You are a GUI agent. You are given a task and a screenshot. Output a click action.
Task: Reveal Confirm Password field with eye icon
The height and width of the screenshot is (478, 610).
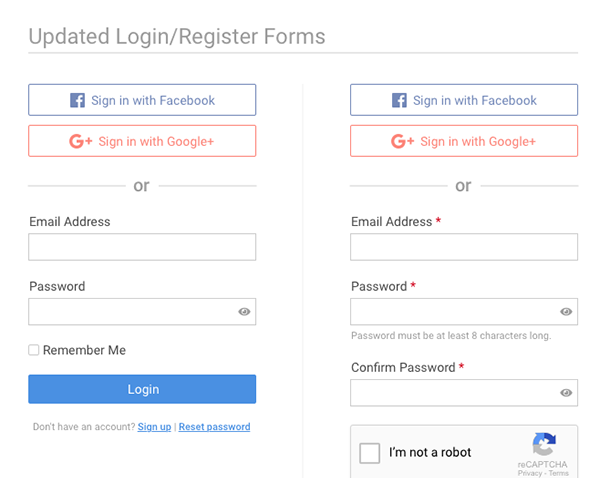(566, 393)
